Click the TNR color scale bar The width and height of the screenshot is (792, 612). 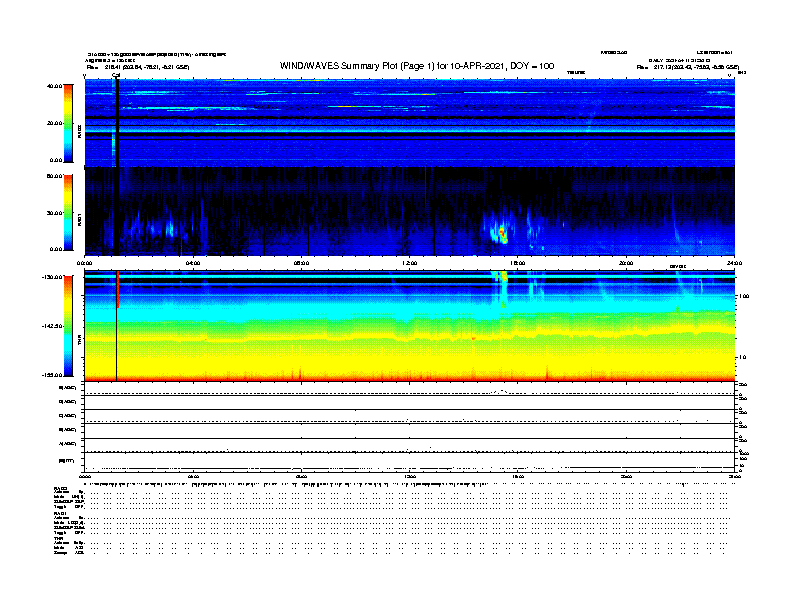click(68, 326)
